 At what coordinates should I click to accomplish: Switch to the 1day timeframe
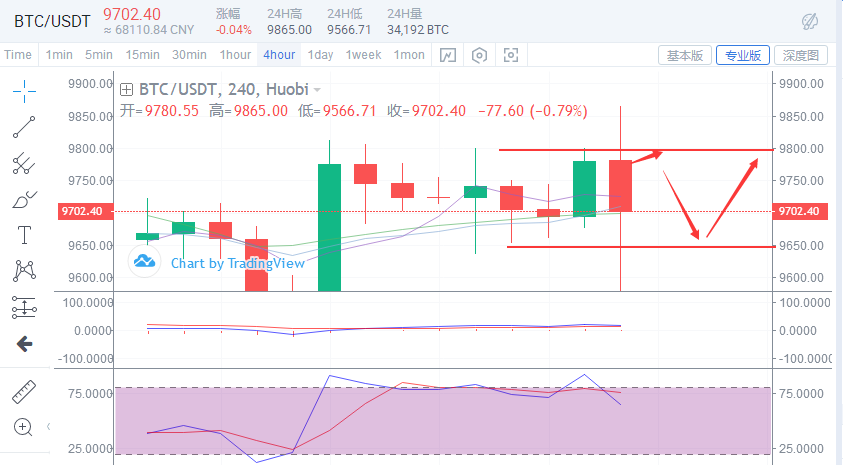pyautogui.click(x=320, y=55)
